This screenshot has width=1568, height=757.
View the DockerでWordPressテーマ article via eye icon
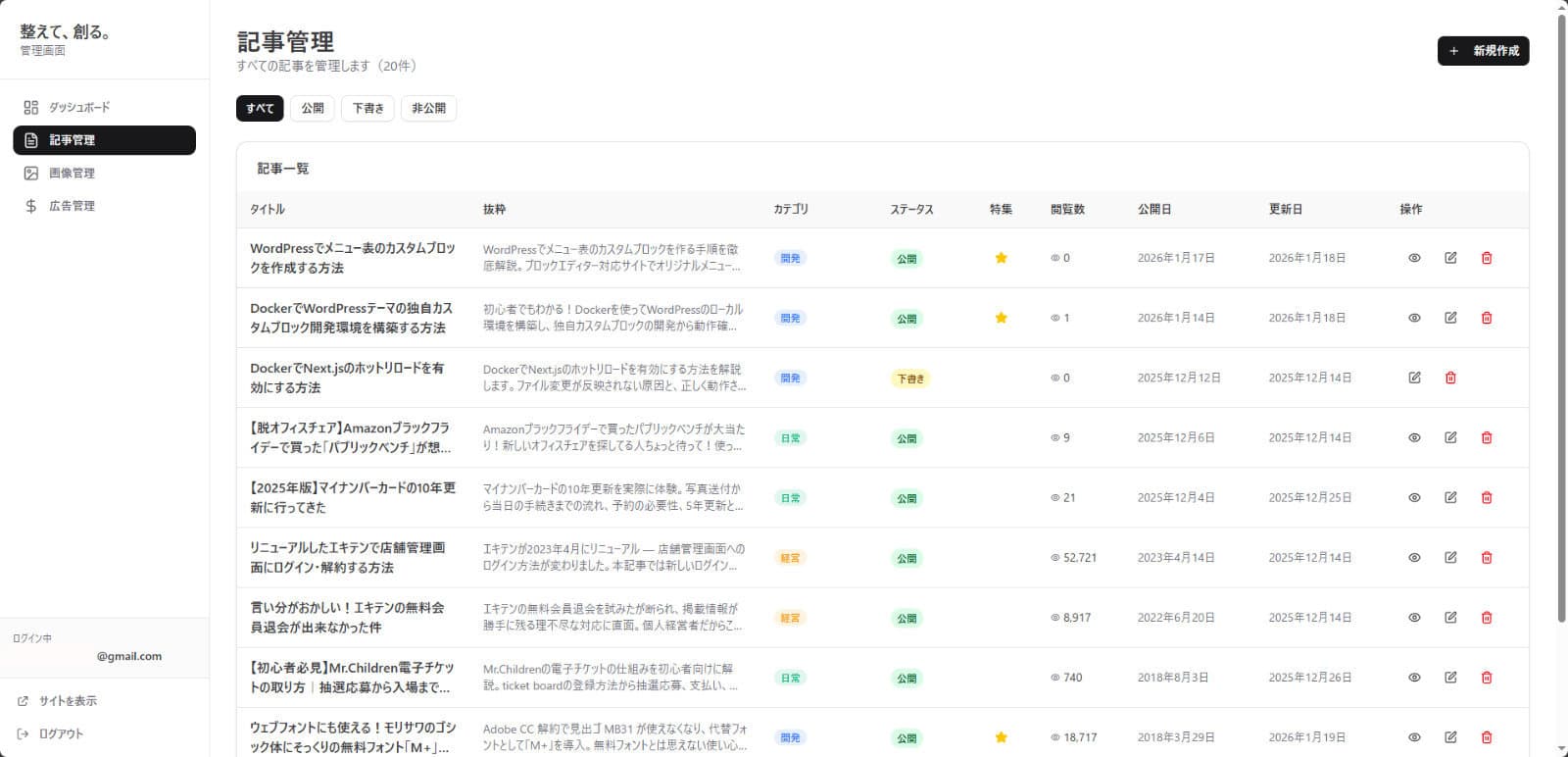[x=1414, y=318]
